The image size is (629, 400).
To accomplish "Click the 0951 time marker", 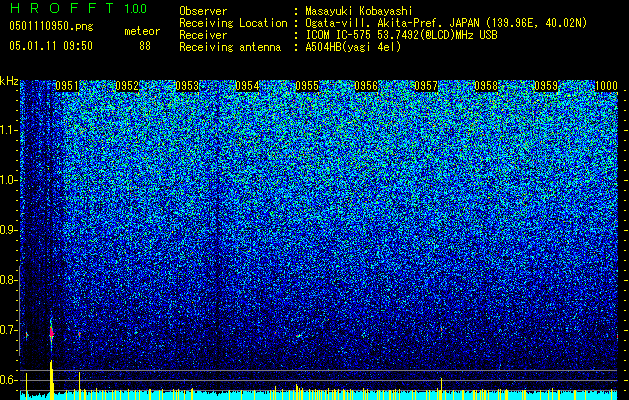I will point(67,86).
